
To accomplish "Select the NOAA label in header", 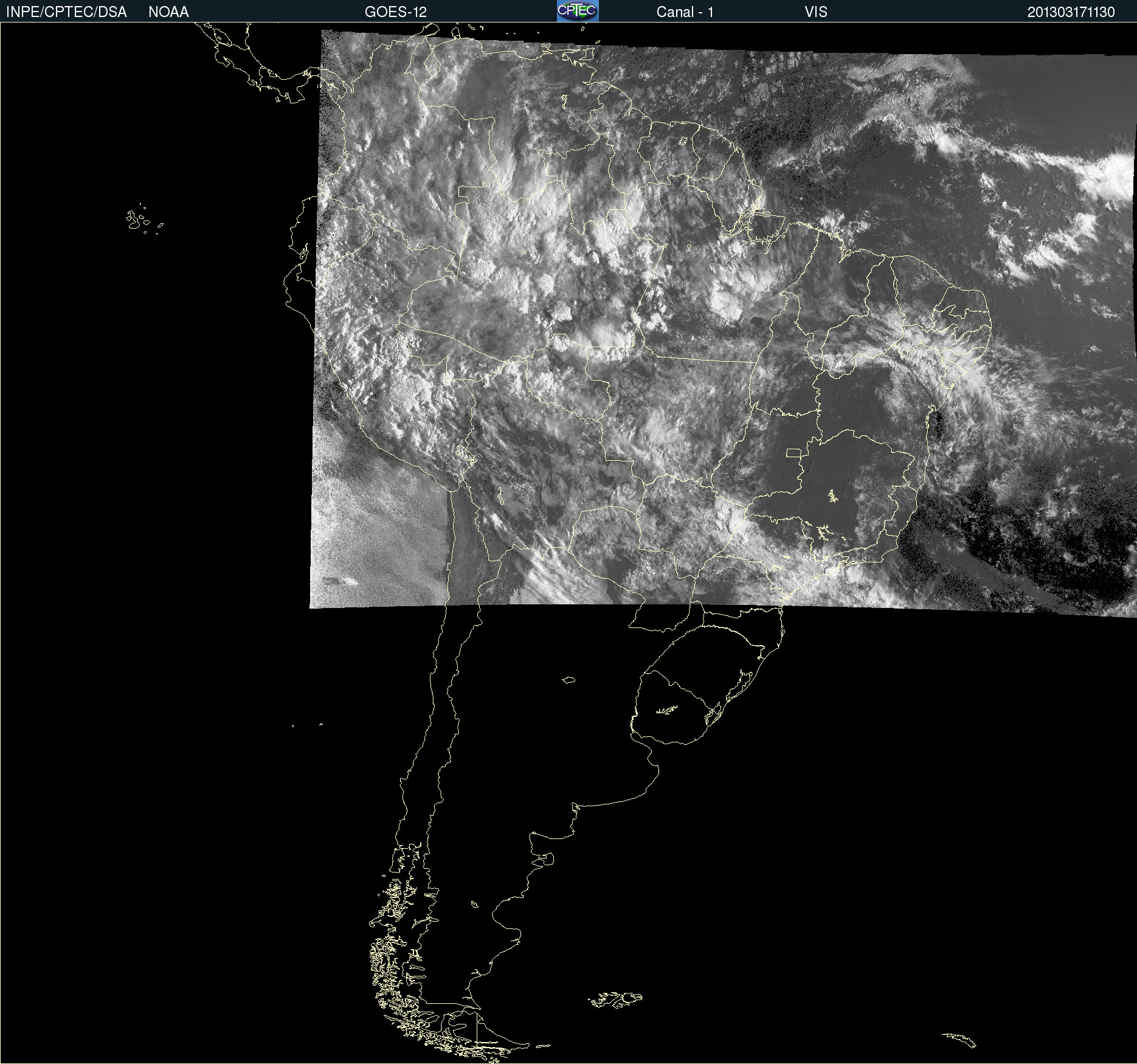I will coord(168,12).
